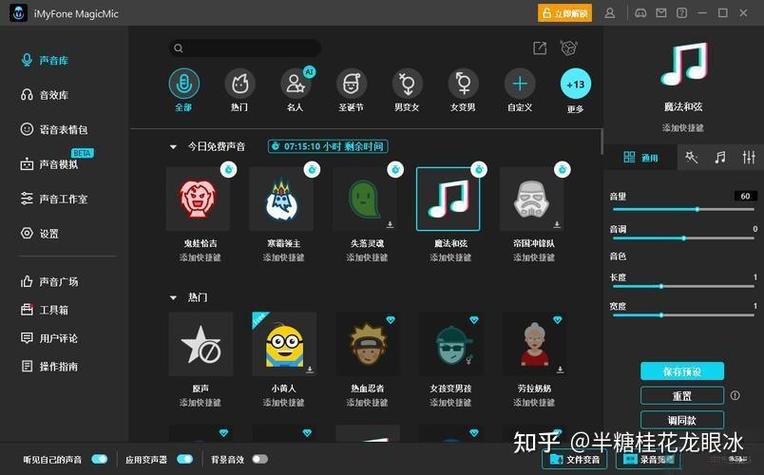Viewport: 764px width, 475px height.
Task: Adjust the 音量 volume slider
Action: (683, 209)
